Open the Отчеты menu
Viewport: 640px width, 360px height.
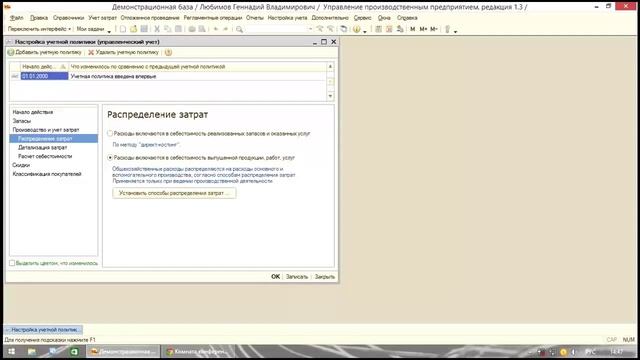(255, 18)
